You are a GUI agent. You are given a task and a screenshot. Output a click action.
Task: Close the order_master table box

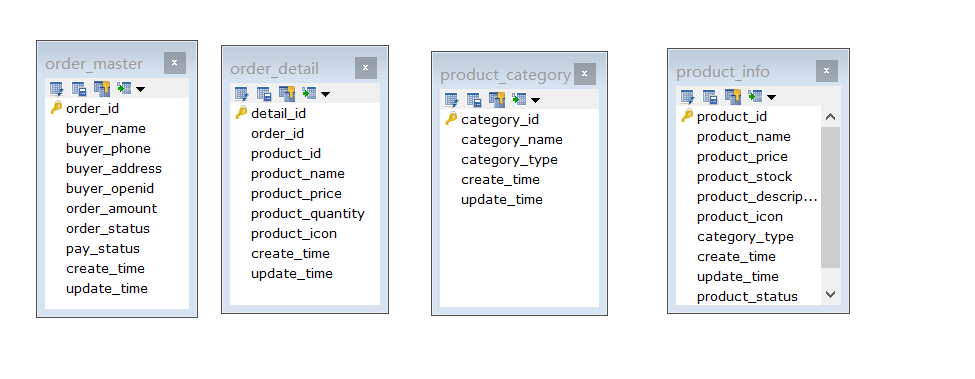(x=175, y=63)
